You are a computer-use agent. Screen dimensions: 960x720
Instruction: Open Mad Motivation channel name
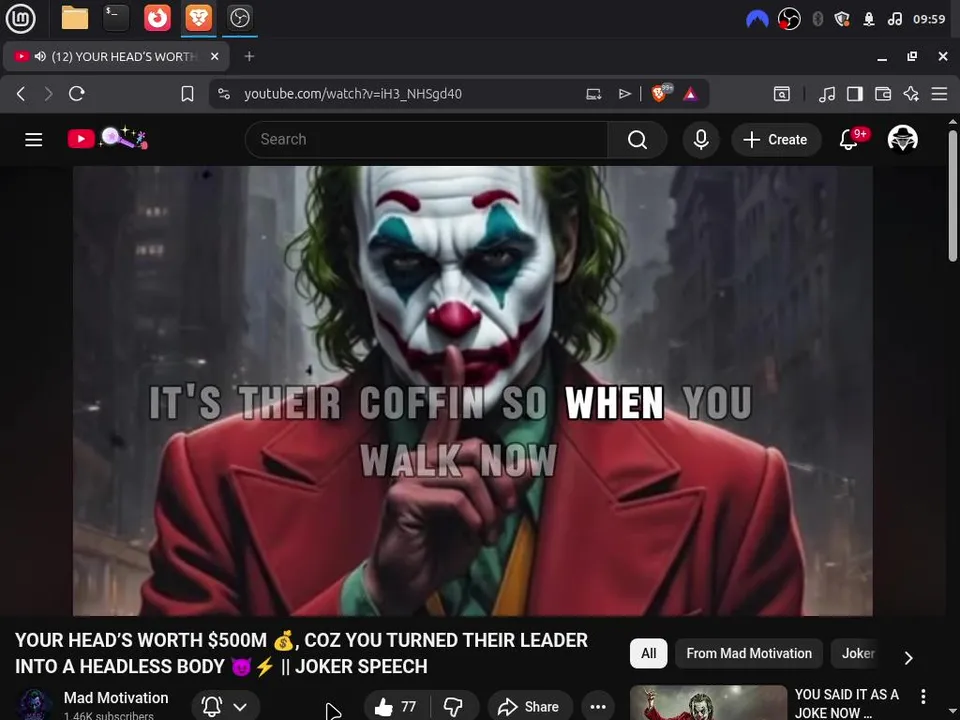116,697
